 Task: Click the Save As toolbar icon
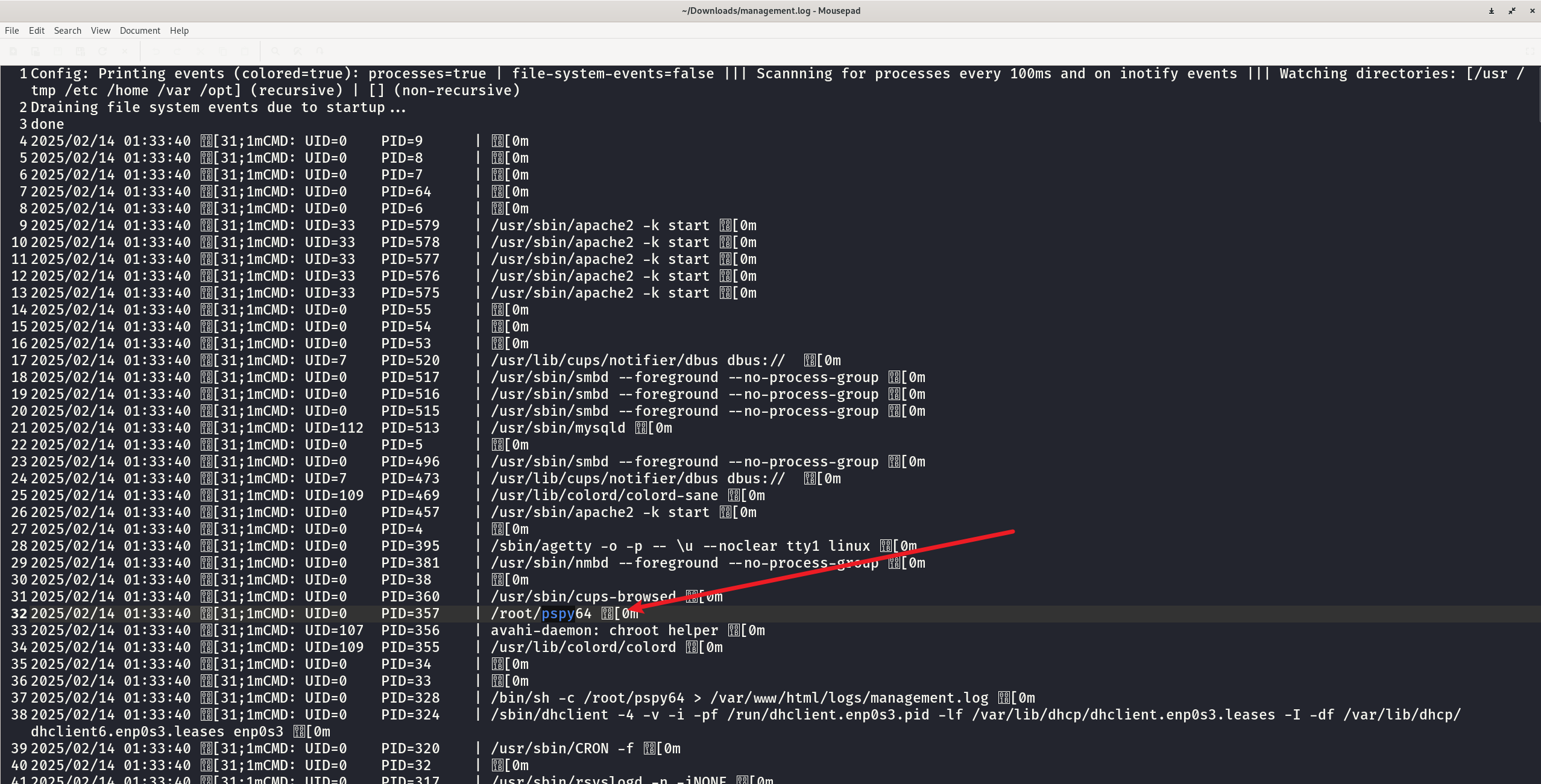(x=80, y=51)
